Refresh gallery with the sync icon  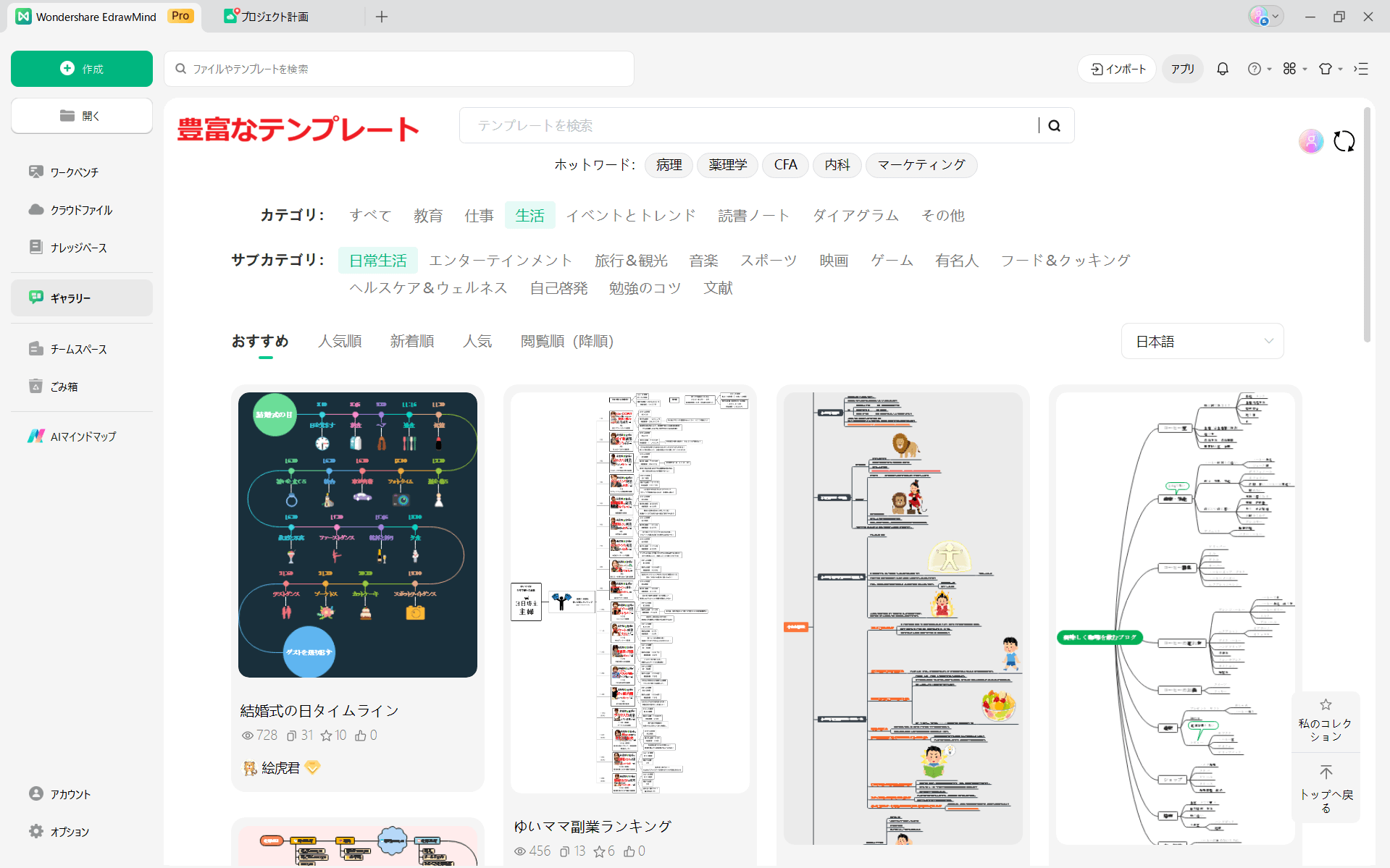(1344, 141)
